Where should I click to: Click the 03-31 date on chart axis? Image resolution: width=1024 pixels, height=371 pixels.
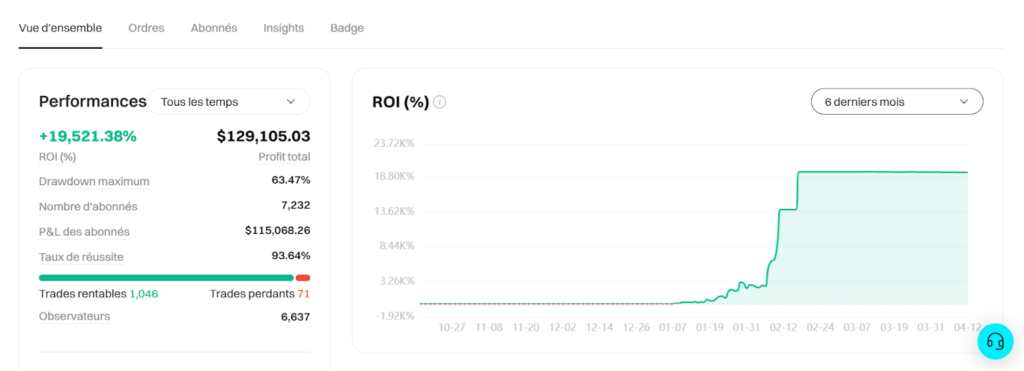coord(931,328)
